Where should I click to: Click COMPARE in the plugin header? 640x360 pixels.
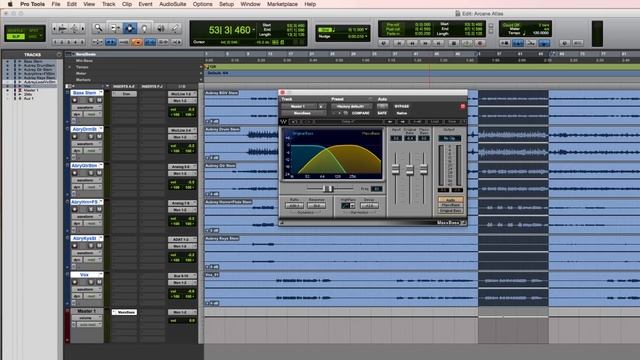(360, 113)
